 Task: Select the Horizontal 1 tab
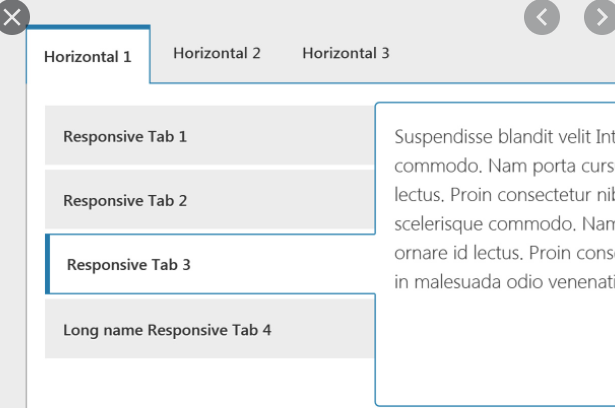pos(88,57)
